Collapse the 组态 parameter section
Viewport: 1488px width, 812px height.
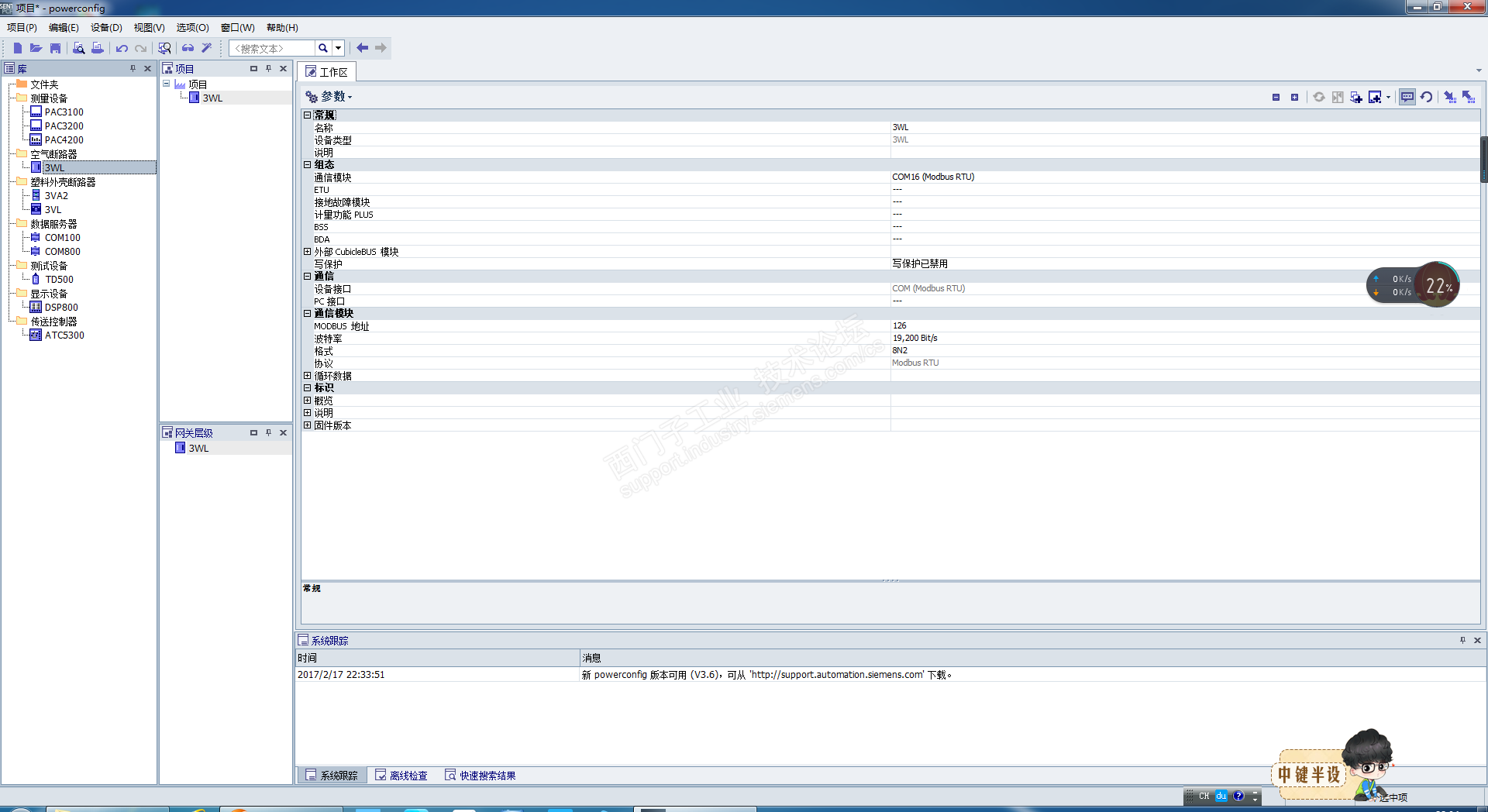[x=308, y=165]
